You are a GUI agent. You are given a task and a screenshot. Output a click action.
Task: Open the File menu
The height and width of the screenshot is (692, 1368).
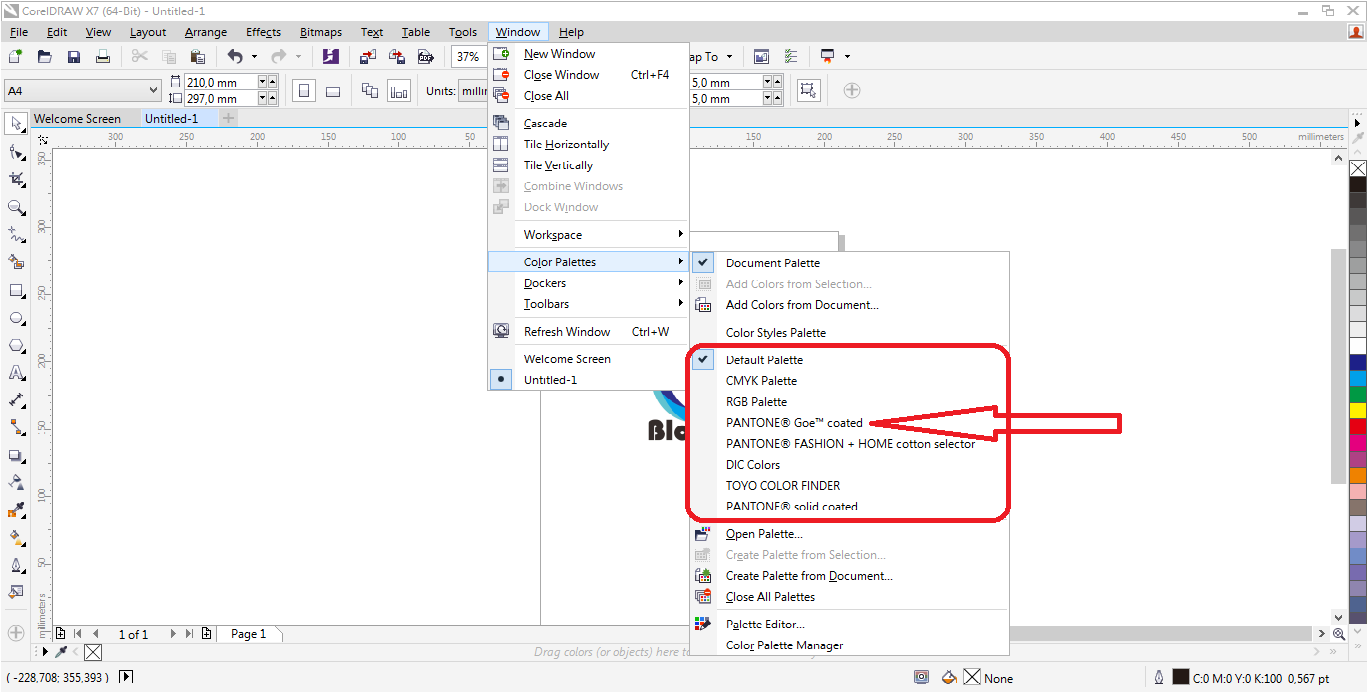[x=19, y=32]
